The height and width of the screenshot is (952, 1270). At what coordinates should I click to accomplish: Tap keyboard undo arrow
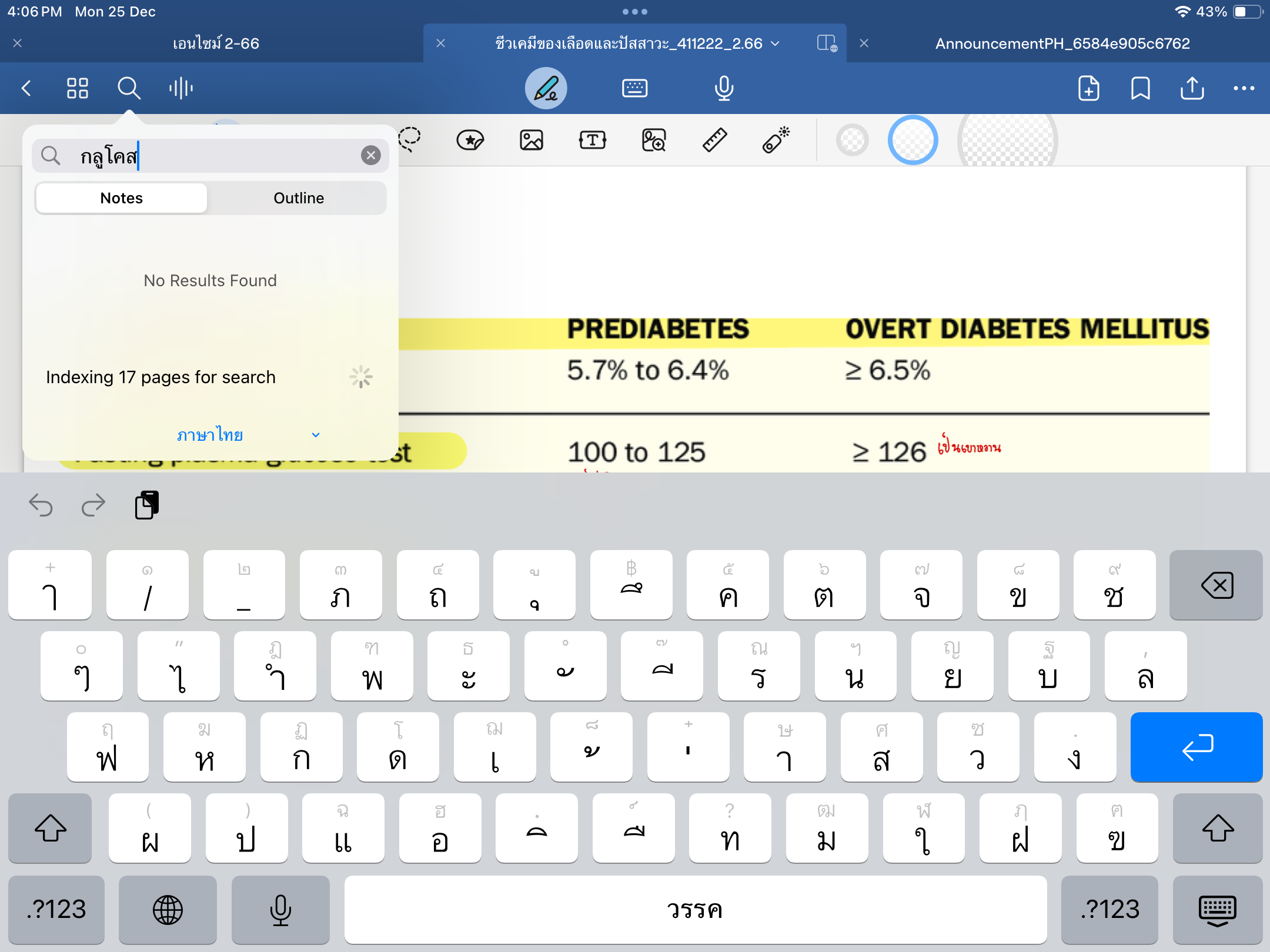(41, 505)
